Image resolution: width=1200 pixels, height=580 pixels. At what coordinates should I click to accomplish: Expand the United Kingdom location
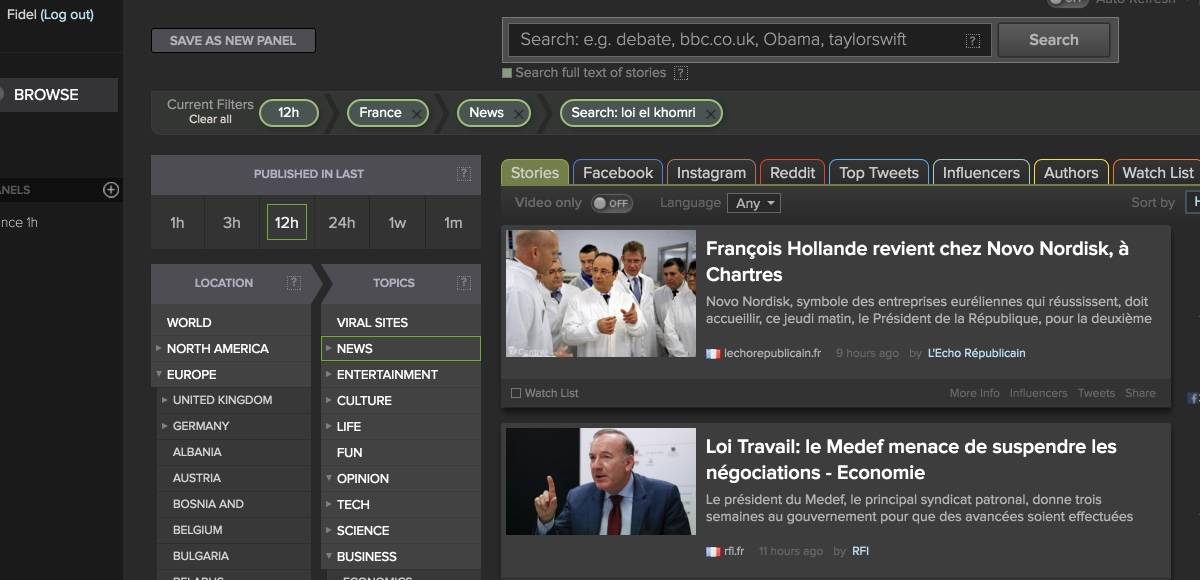click(165, 400)
